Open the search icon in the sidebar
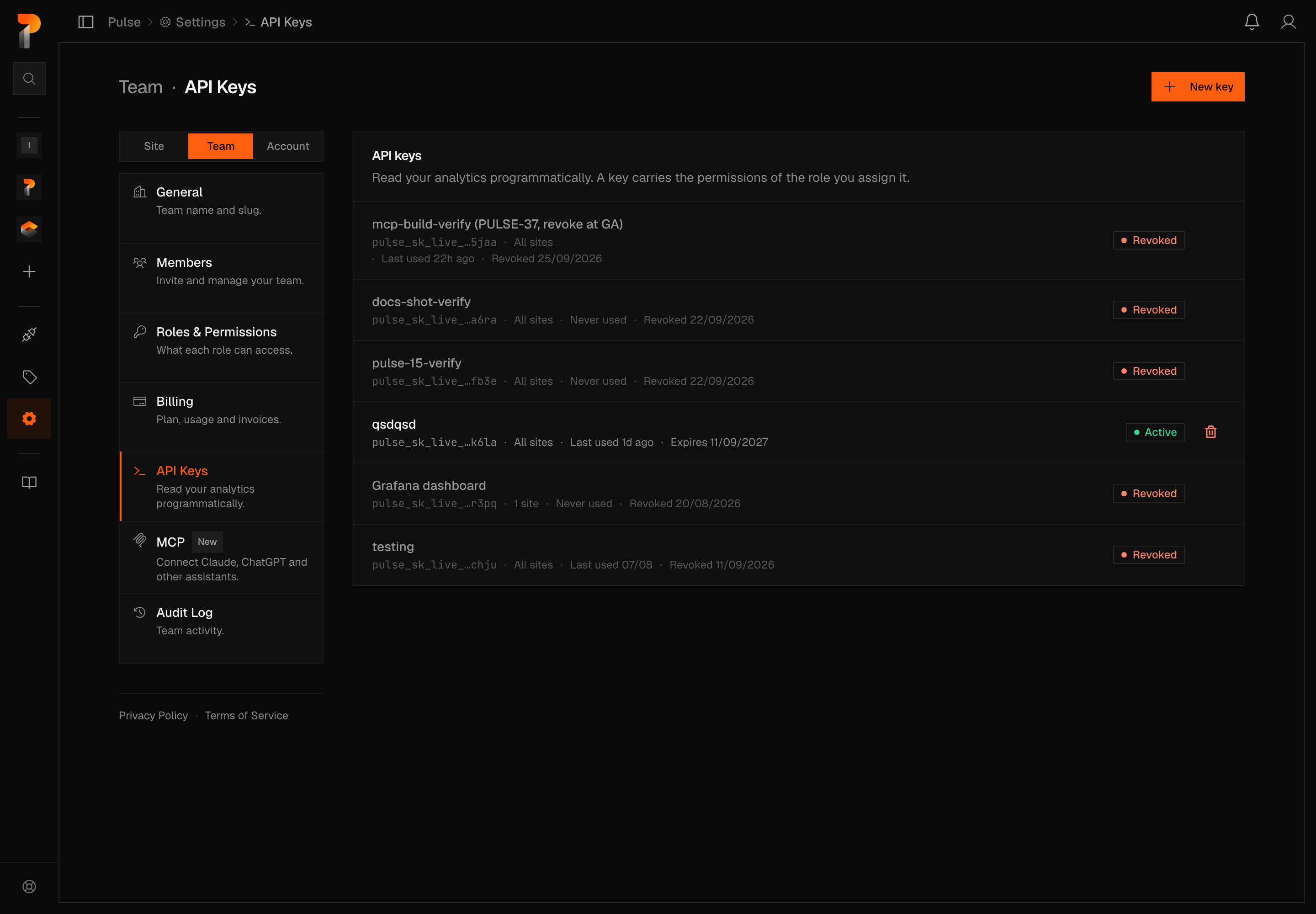The width and height of the screenshot is (1316, 914). click(29, 79)
